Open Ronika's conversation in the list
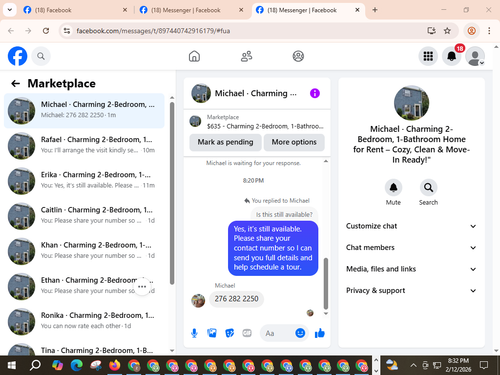500x375 pixels. pos(84,321)
